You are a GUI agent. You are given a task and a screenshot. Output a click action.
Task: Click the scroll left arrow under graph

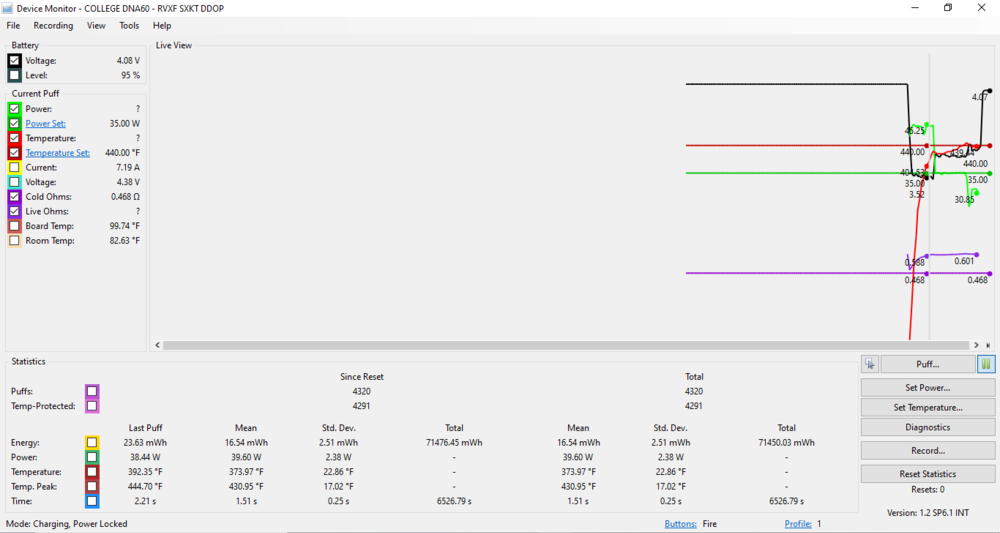tap(156, 345)
